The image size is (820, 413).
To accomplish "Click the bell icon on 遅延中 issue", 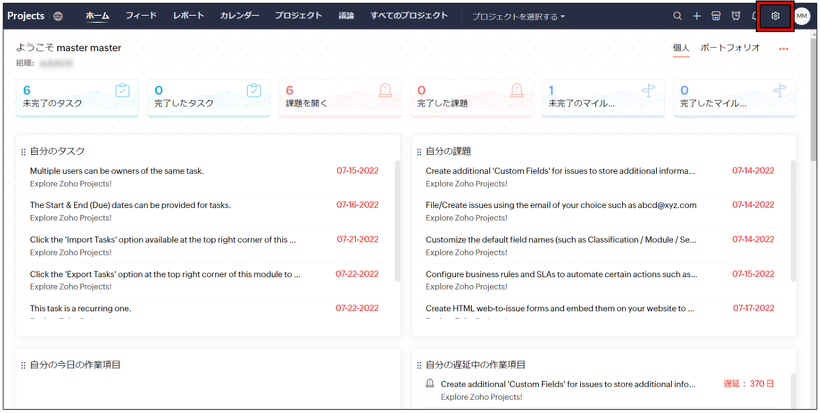I will tap(430, 384).
